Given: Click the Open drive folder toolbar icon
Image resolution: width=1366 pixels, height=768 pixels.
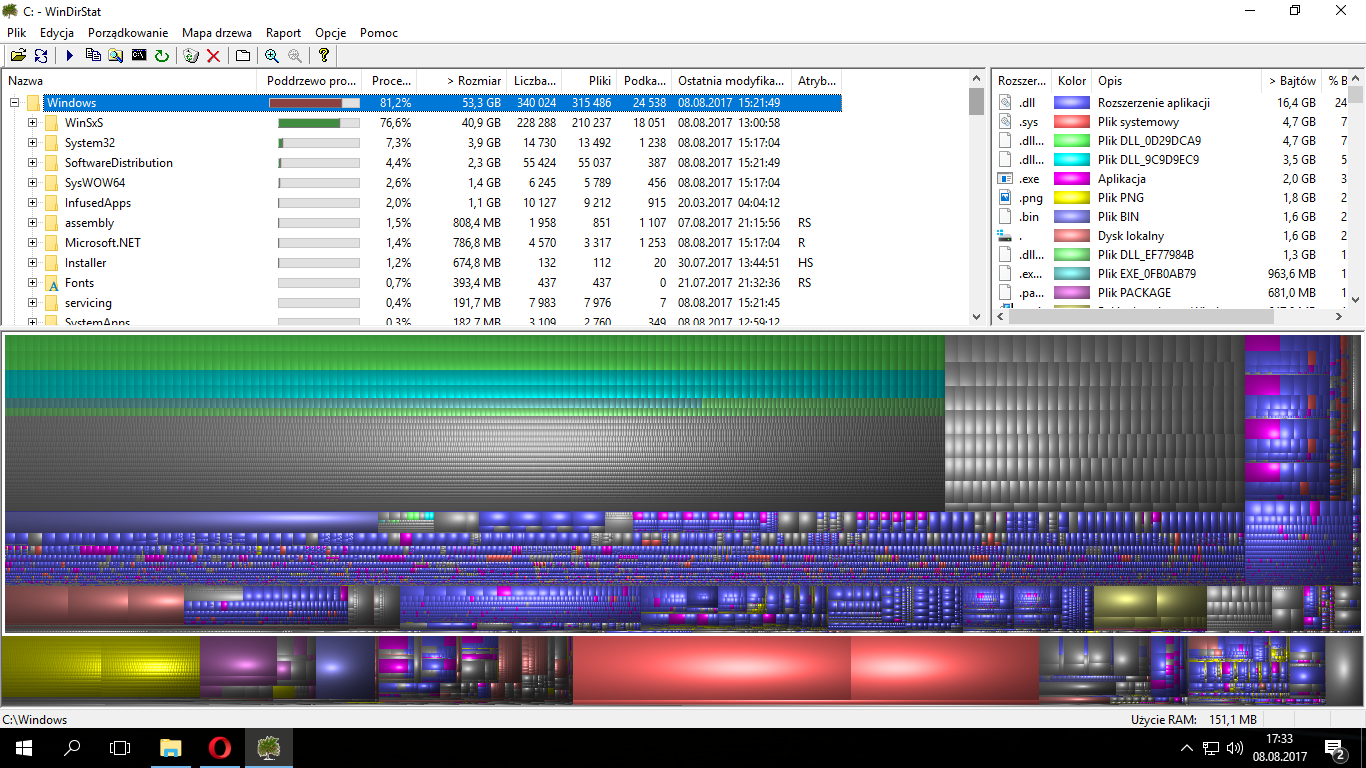Looking at the screenshot, I should pyautogui.click(x=18, y=56).
